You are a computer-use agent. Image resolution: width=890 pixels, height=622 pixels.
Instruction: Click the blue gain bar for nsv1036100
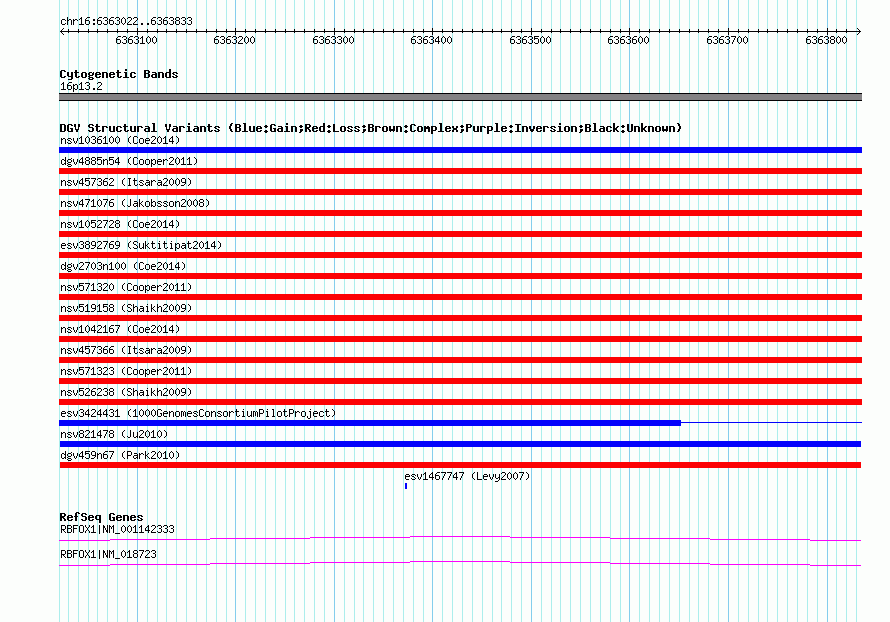[x=460, y=150]
